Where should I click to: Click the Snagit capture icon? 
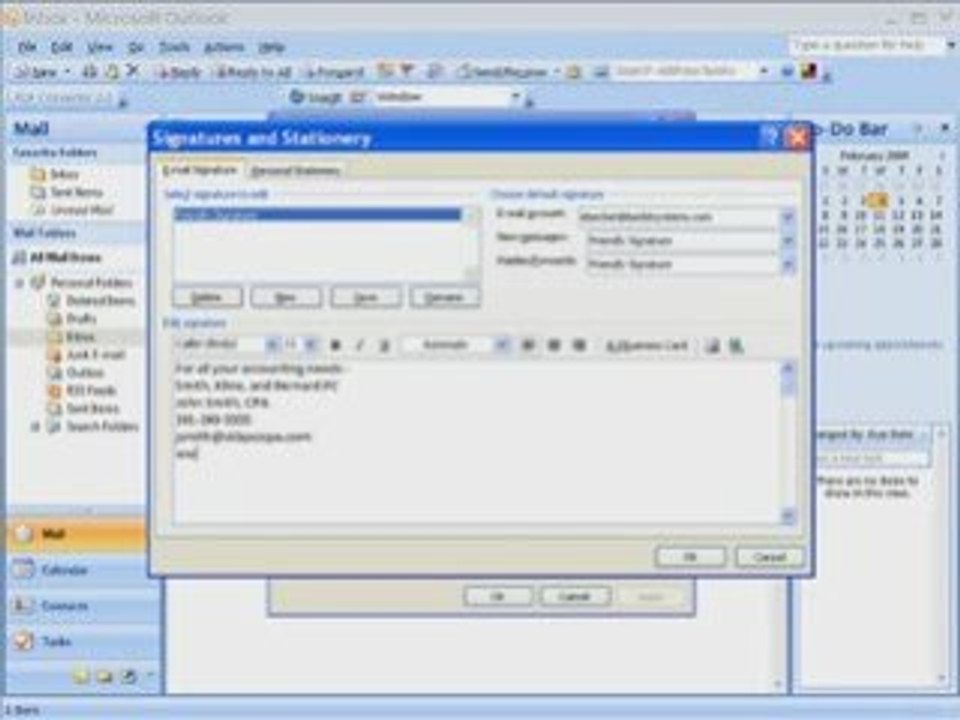click(296, 97)
